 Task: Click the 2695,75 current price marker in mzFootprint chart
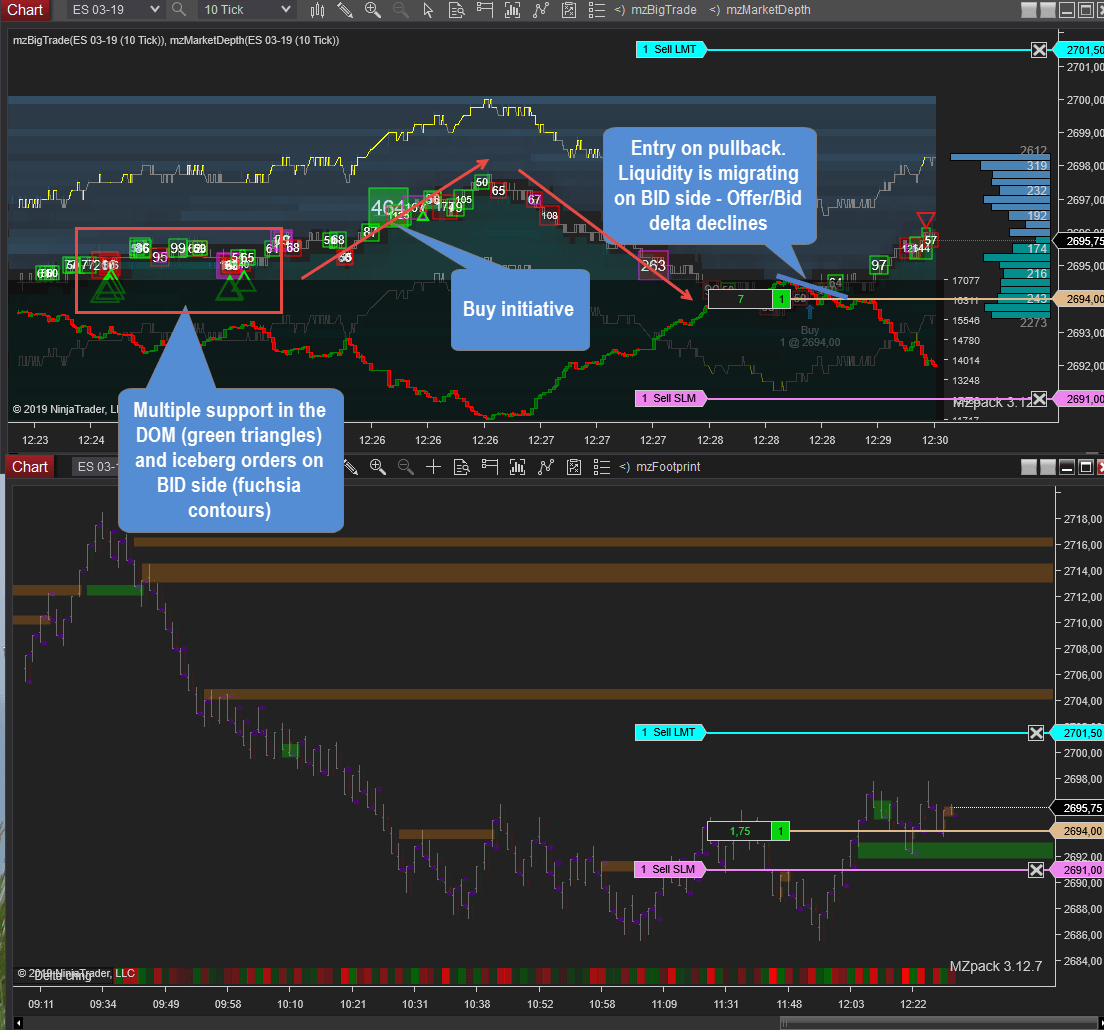pyautogui.click(x=1078, y=808)
